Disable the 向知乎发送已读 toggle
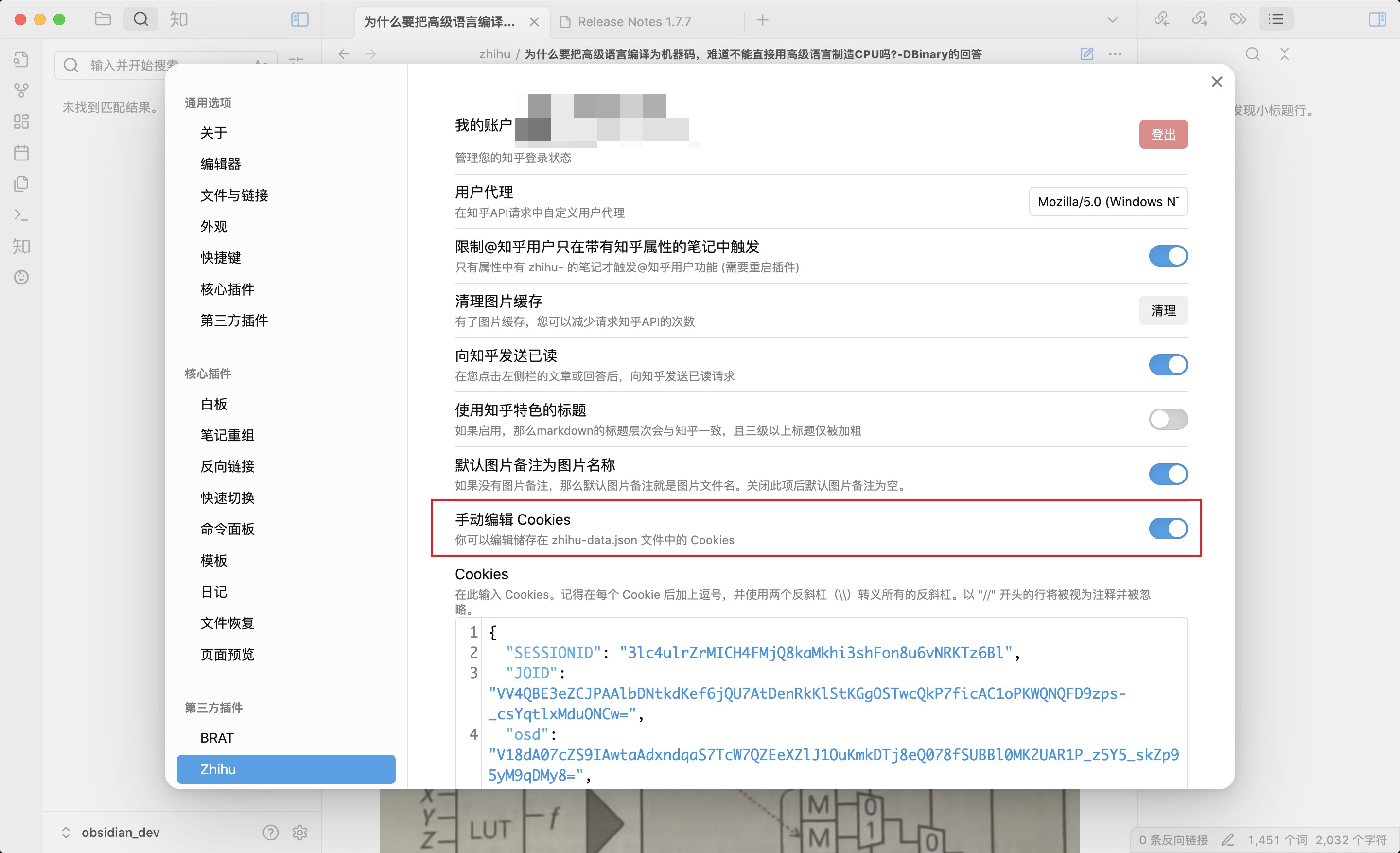 click(x=1168, y=365)
